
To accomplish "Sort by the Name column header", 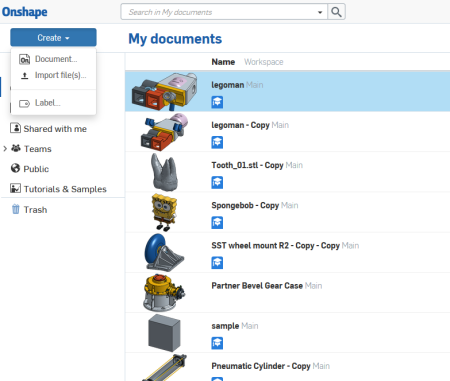I will 223,62.
